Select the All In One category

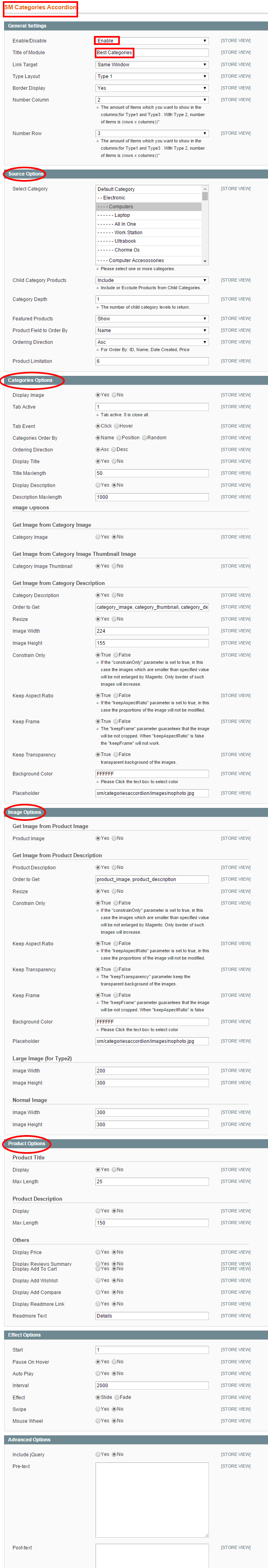(x=149, y=224)
